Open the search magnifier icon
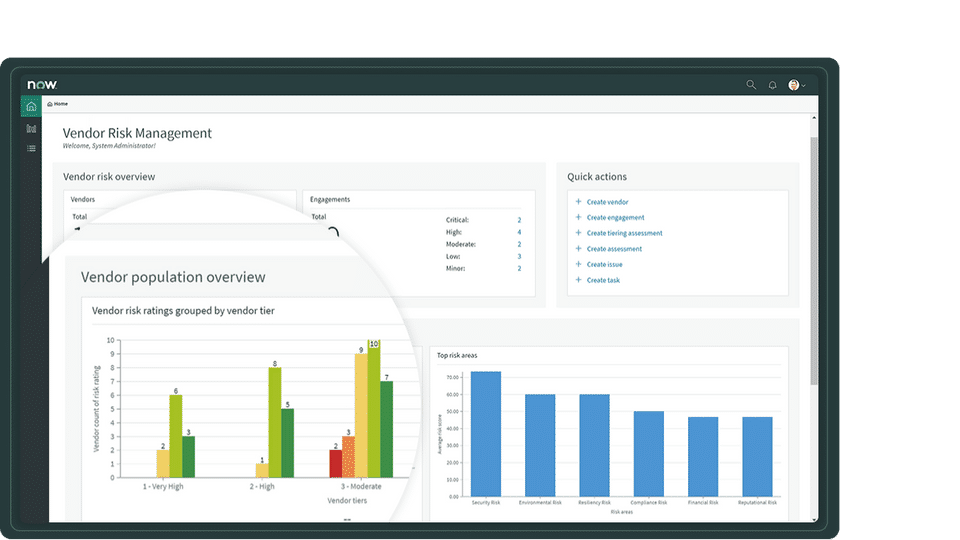The width and height of the screenshot is (960, 540). [x=751, y=85]
